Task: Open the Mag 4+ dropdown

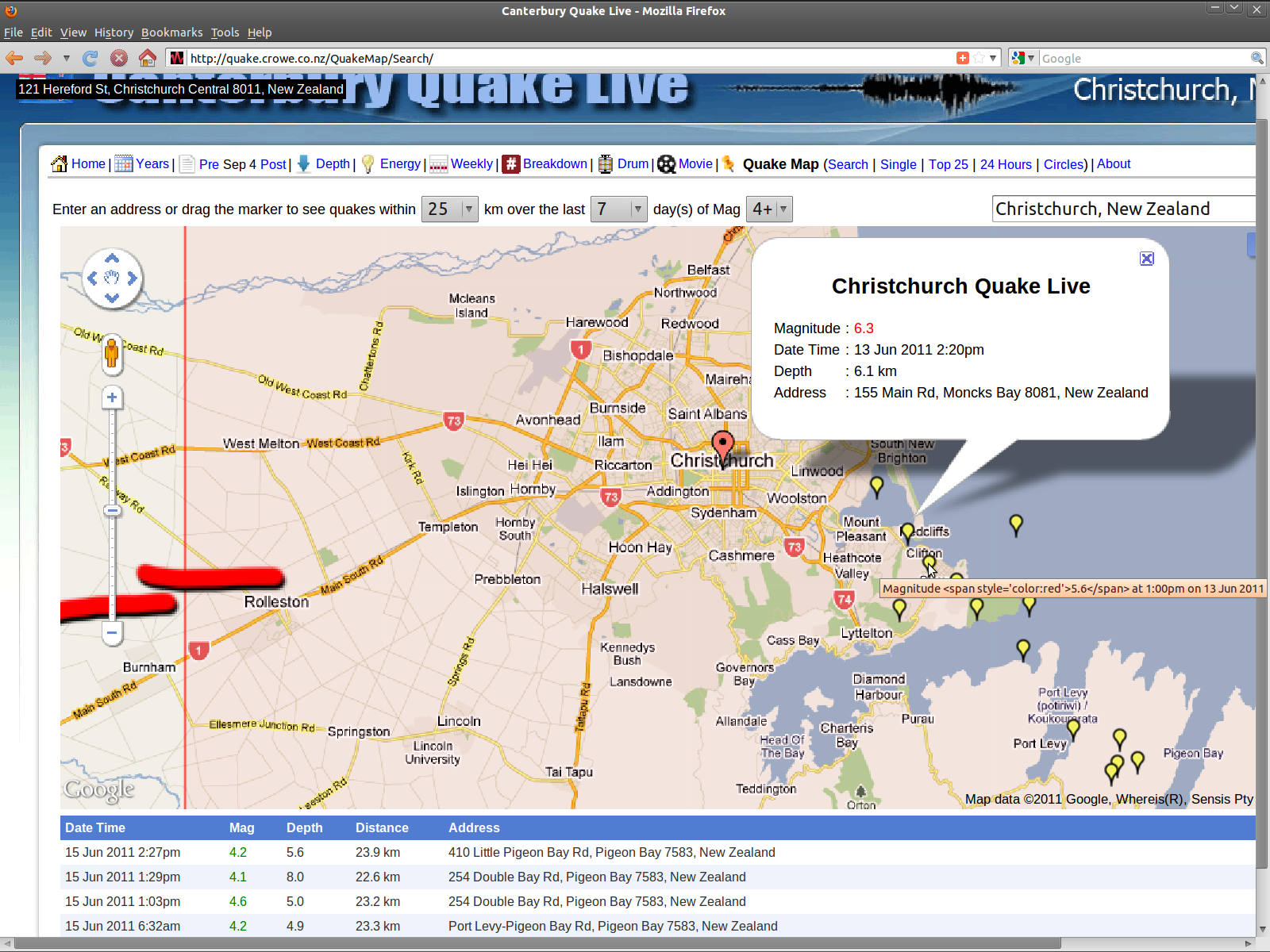Action: [x=769, y=209]
